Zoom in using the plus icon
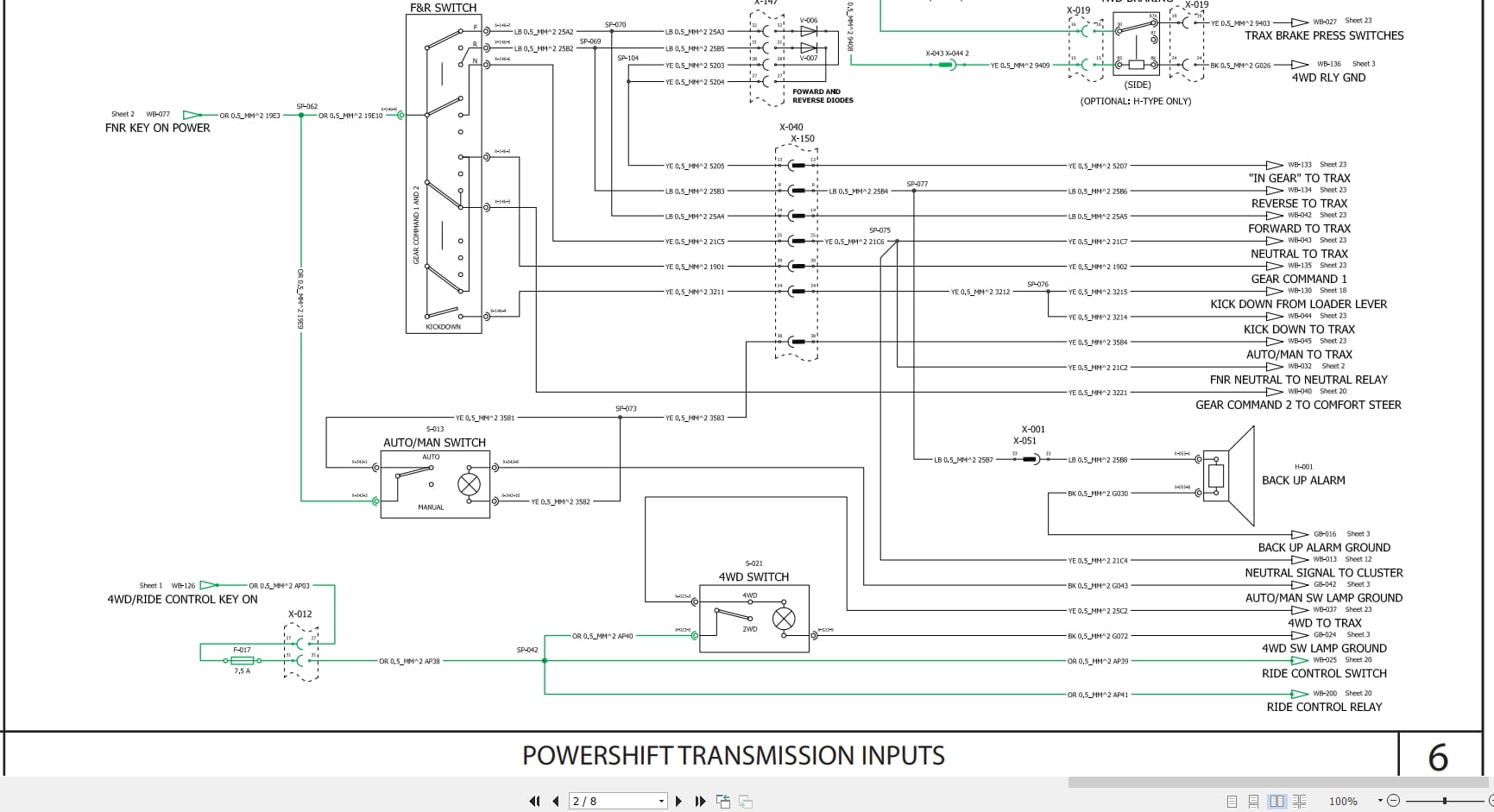 [x=1491, y=801]
